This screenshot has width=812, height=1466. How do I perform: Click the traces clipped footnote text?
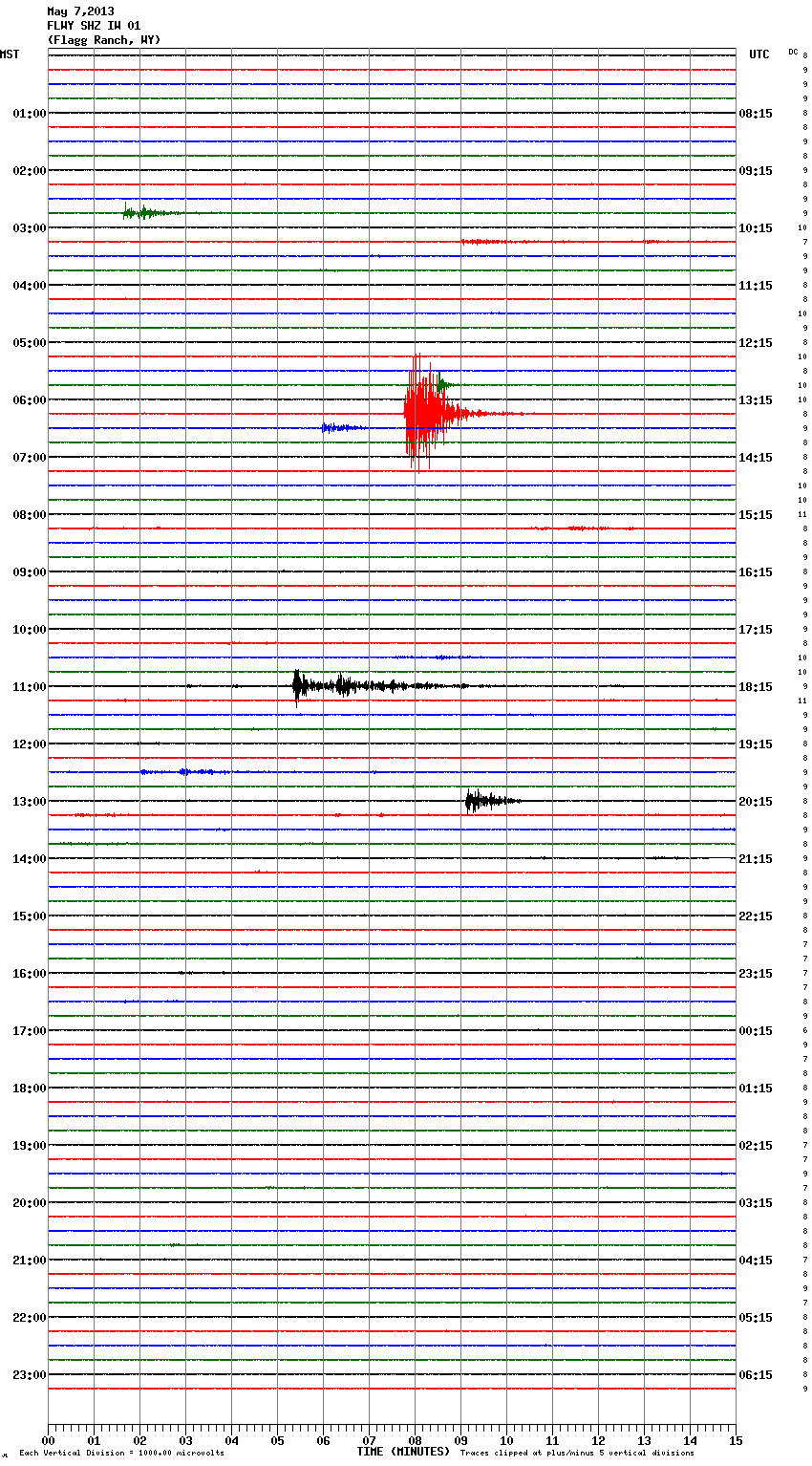[x=577, y=1453]
